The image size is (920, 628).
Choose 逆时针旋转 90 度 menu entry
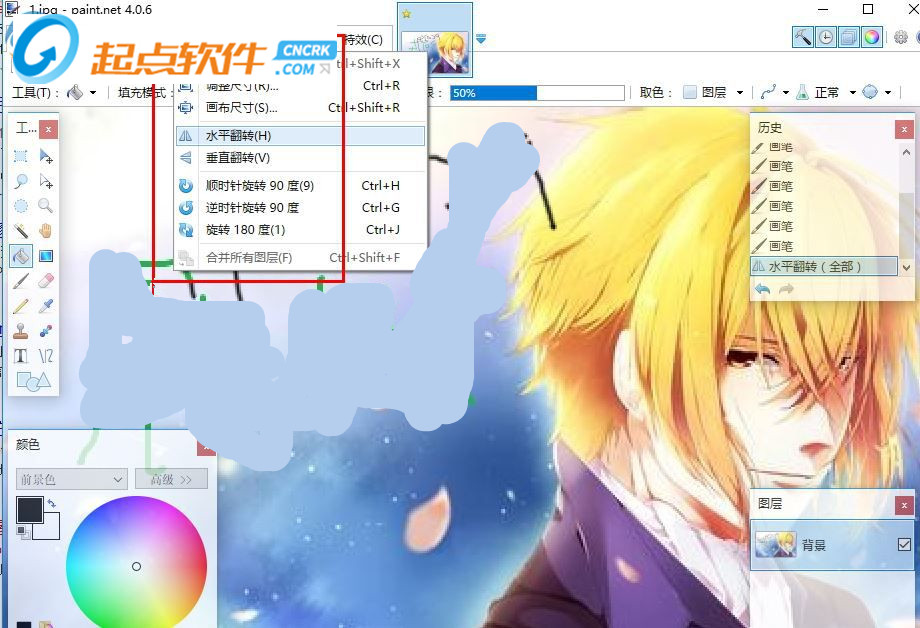pyautogui.click(x=300, y=208)
